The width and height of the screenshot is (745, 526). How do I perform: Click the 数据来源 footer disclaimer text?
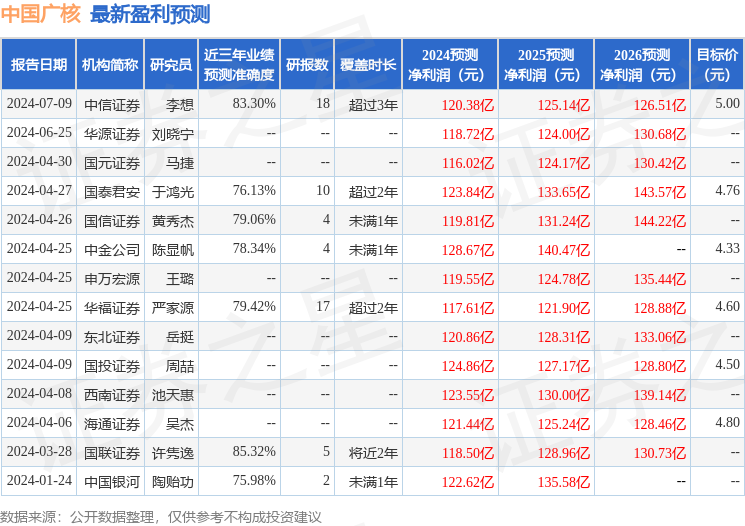pyautogui.click(x=161, y=517)
